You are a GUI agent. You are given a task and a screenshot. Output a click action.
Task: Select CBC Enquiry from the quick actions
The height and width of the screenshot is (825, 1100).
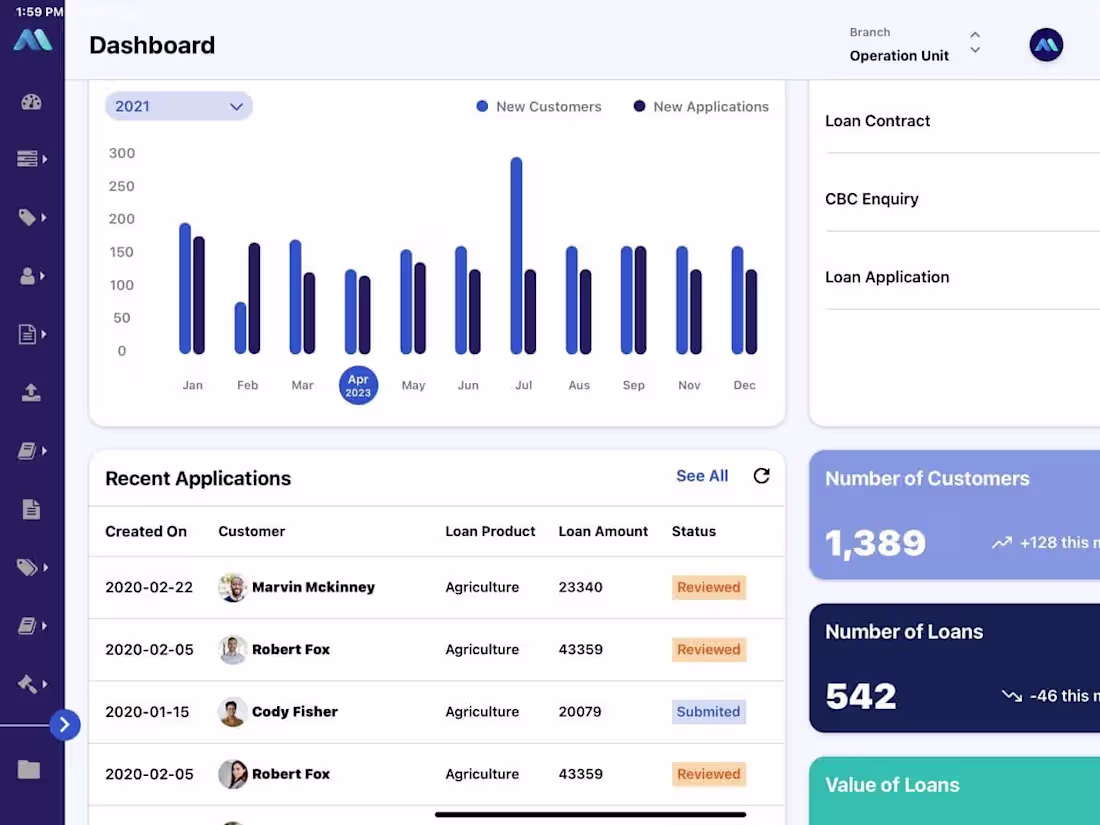click(871, 199)
